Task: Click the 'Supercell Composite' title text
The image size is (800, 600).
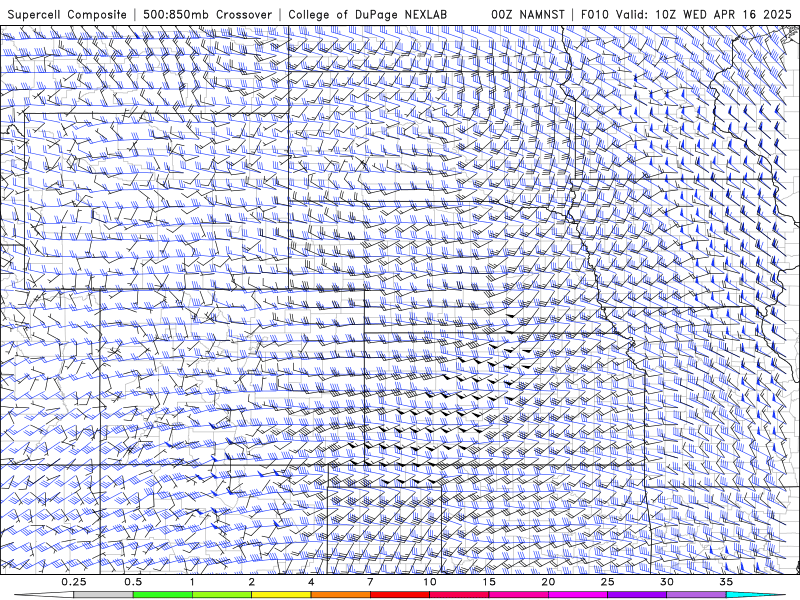Action: (67, 14)
